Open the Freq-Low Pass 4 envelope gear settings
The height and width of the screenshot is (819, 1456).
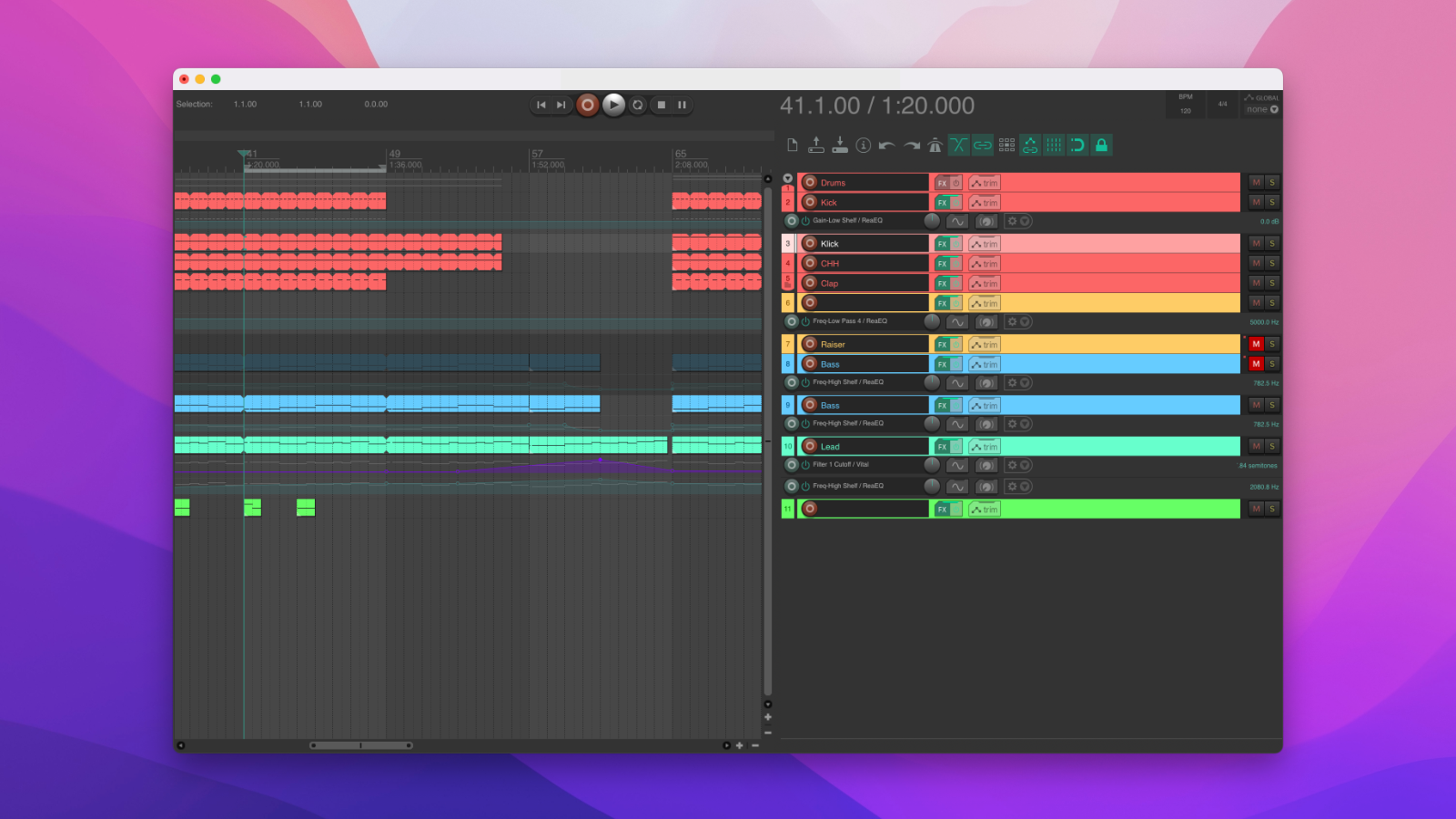click(x=1012, y=322)
